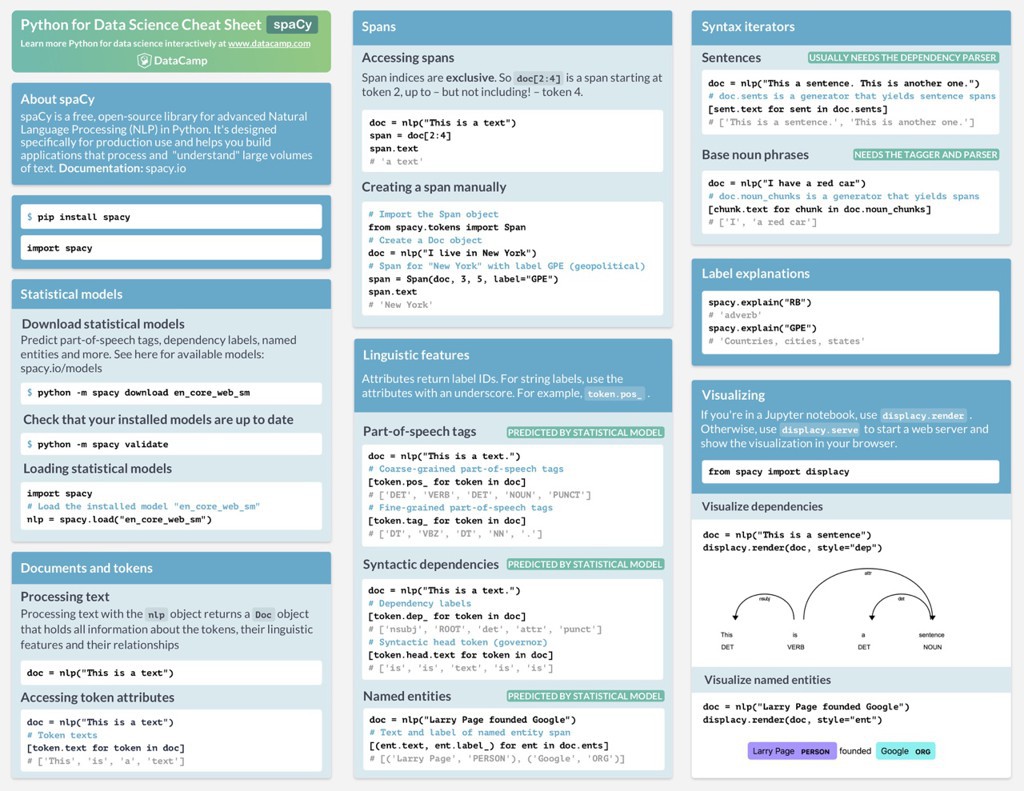The image size is (1024, 791).
Task: Click the DataCamp shield logo icon
Action: [x=144, y=61]
